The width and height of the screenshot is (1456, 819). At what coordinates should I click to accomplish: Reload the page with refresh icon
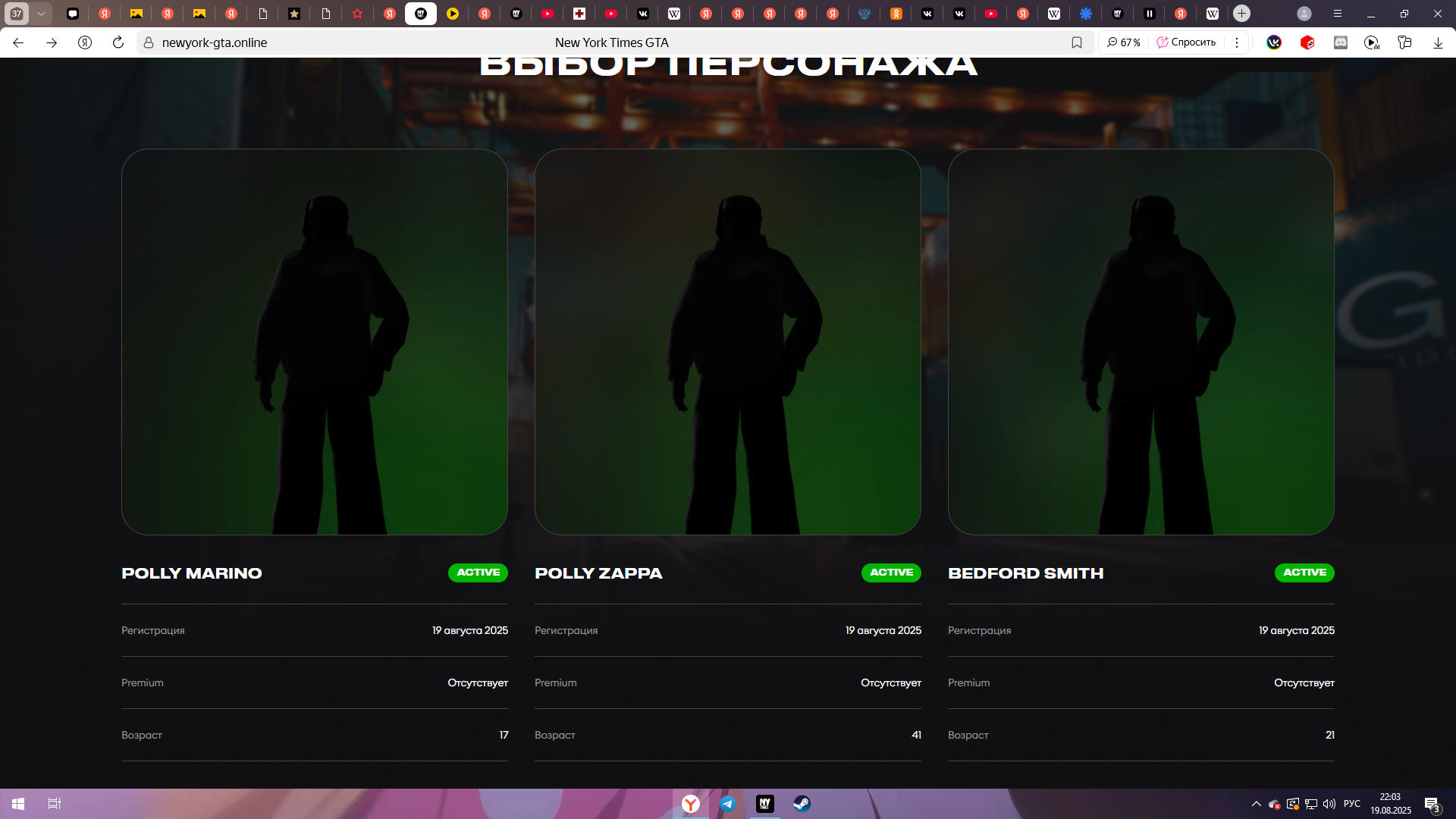pyautogui.click(x=118, y=42)
